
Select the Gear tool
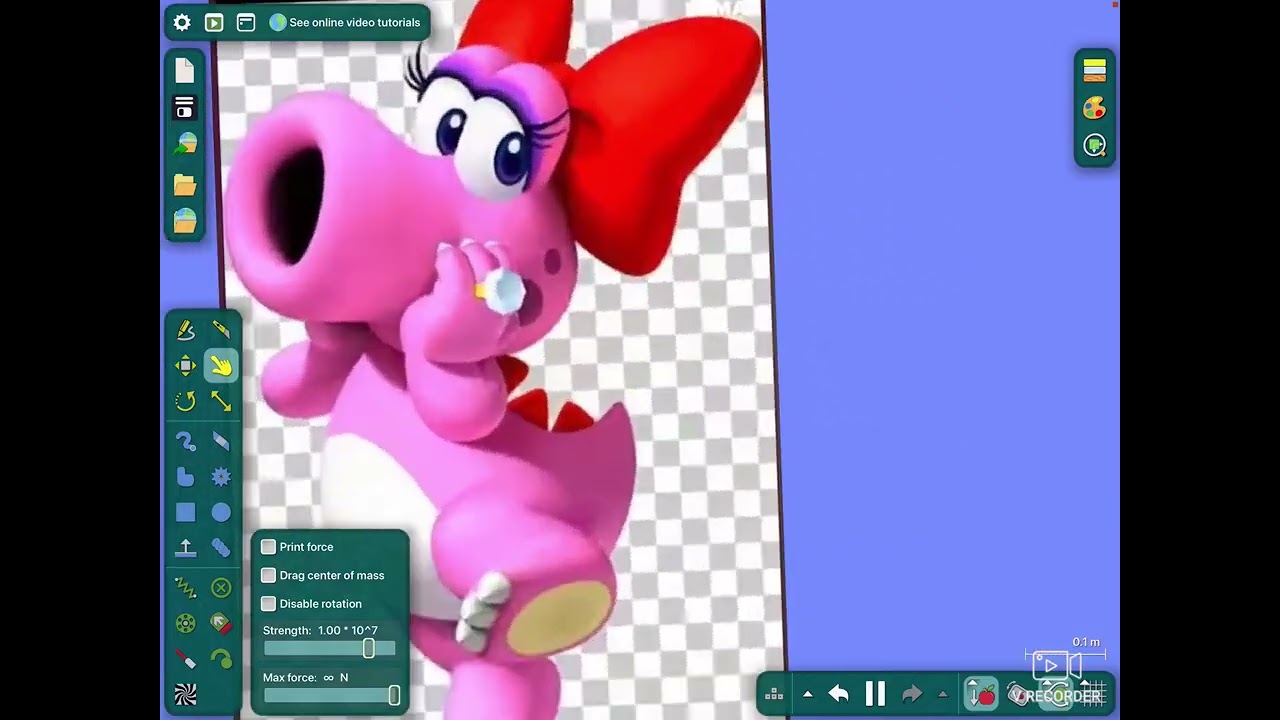221,477
